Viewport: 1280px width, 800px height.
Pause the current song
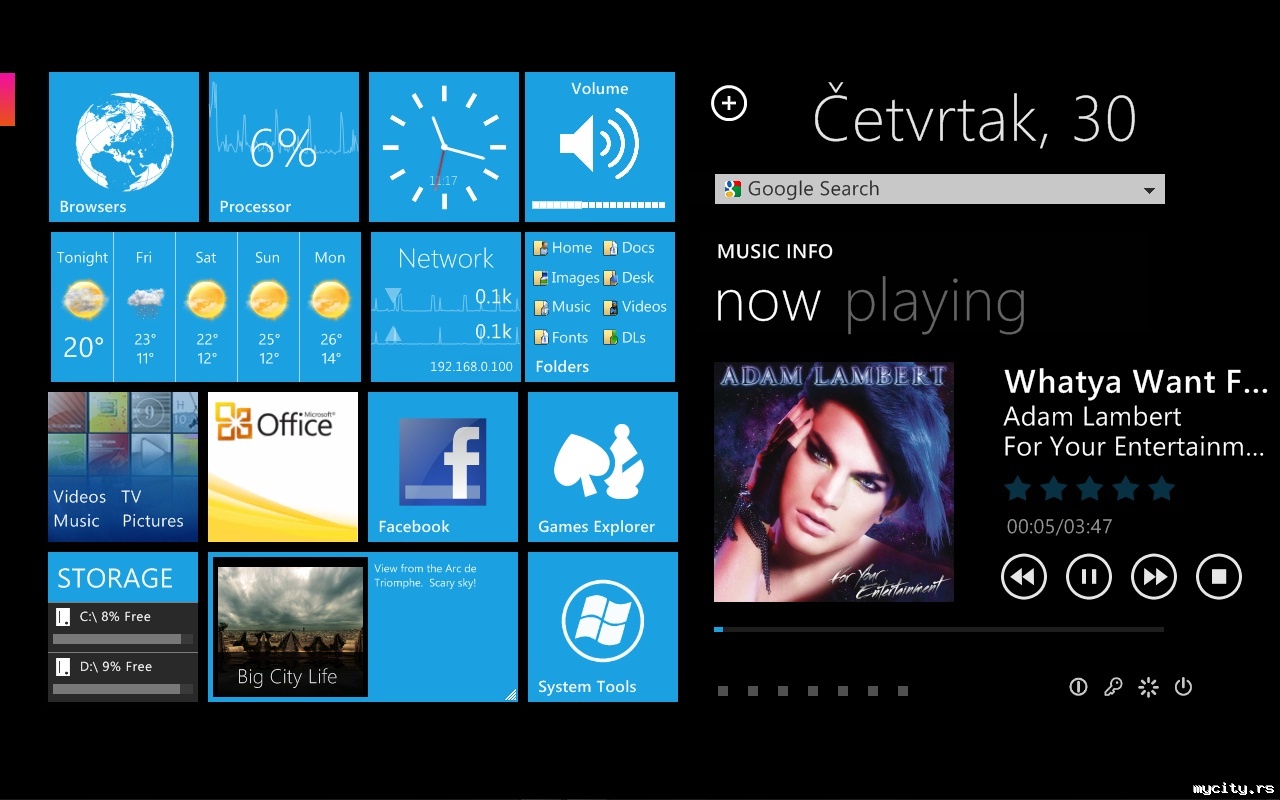(x=1089, y=577)
